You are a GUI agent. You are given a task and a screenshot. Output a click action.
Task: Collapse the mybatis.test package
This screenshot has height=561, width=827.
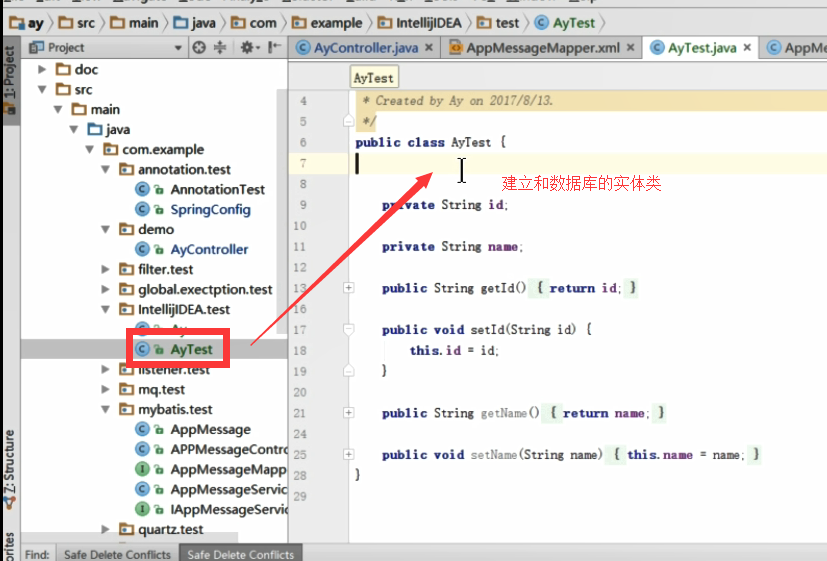click(105, 410)
